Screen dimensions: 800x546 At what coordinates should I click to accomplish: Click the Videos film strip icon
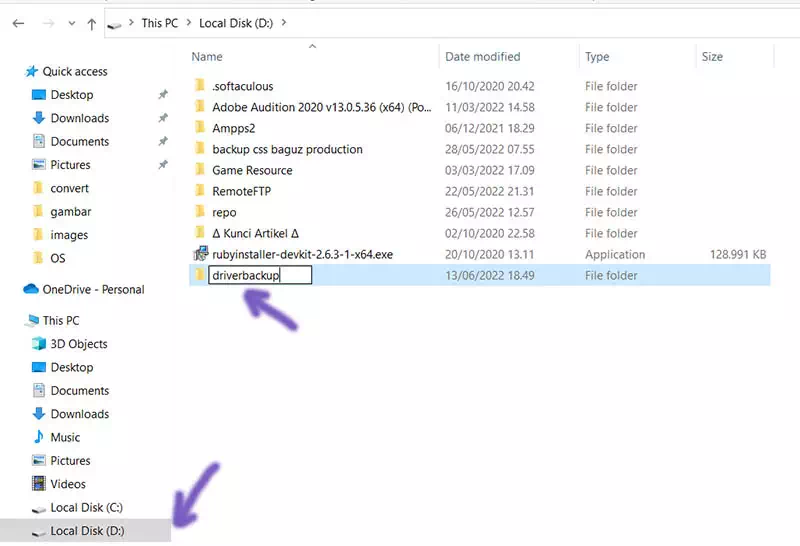(39, 484)
